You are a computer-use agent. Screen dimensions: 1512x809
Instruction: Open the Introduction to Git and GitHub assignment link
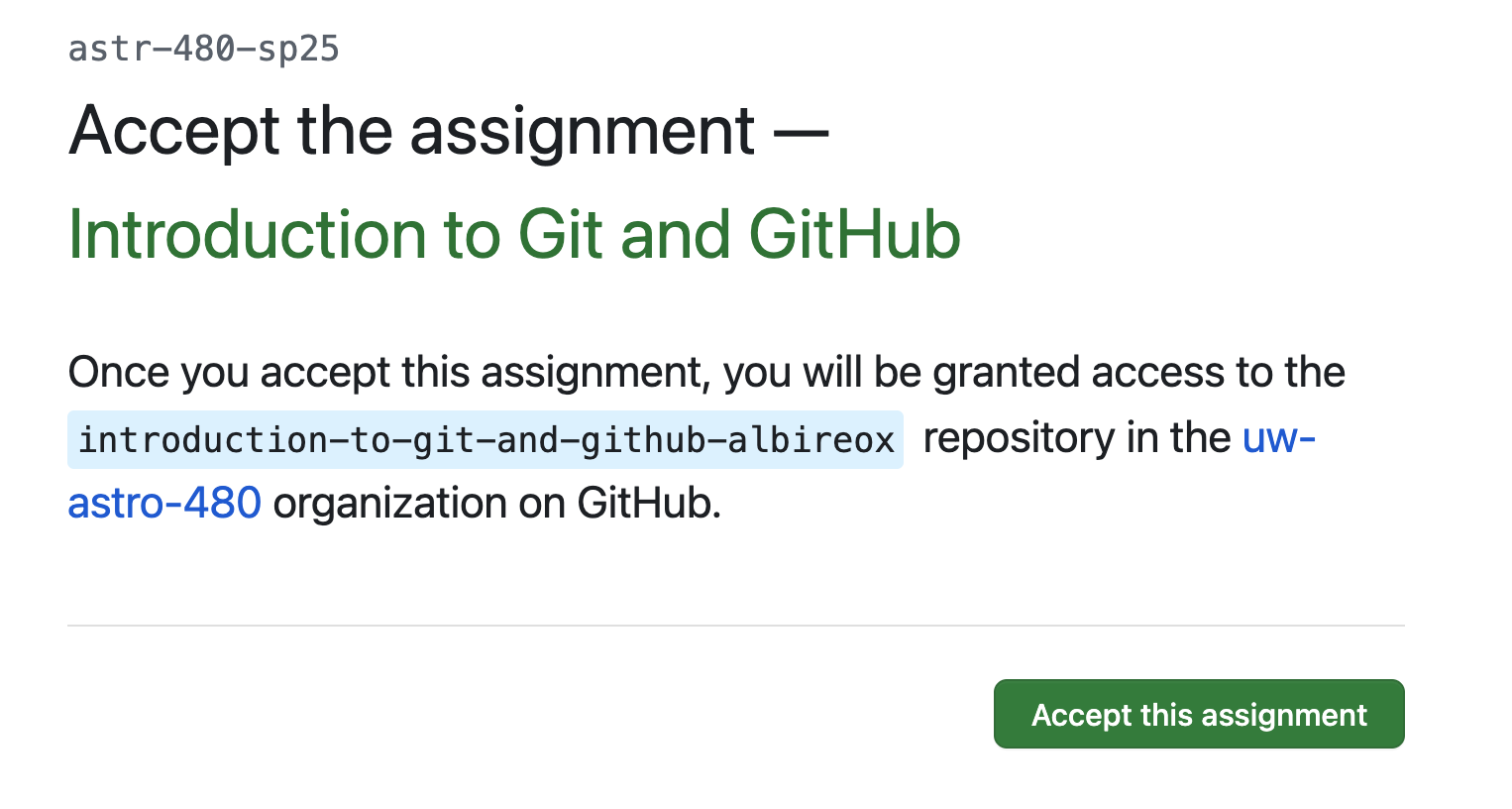pos(513,234)
